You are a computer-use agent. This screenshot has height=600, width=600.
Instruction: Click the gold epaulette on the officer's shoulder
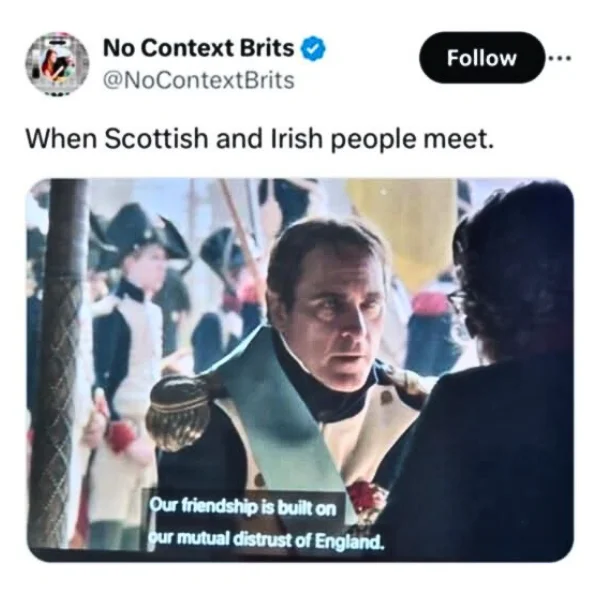179,412
